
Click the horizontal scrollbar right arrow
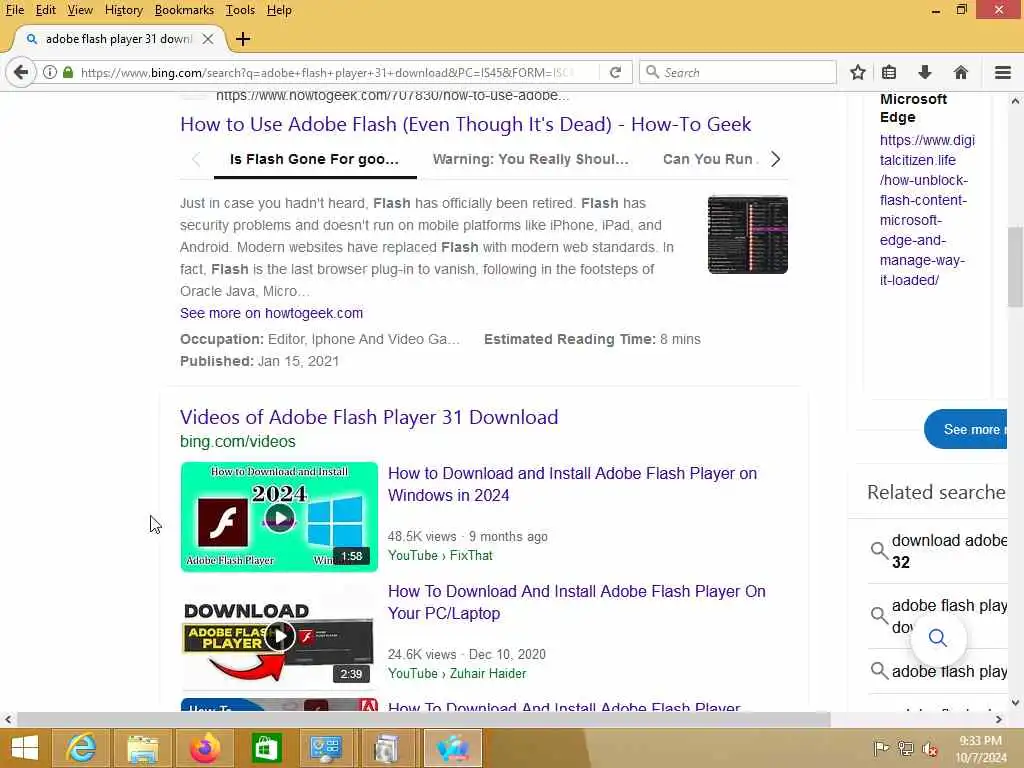(999, 720)
